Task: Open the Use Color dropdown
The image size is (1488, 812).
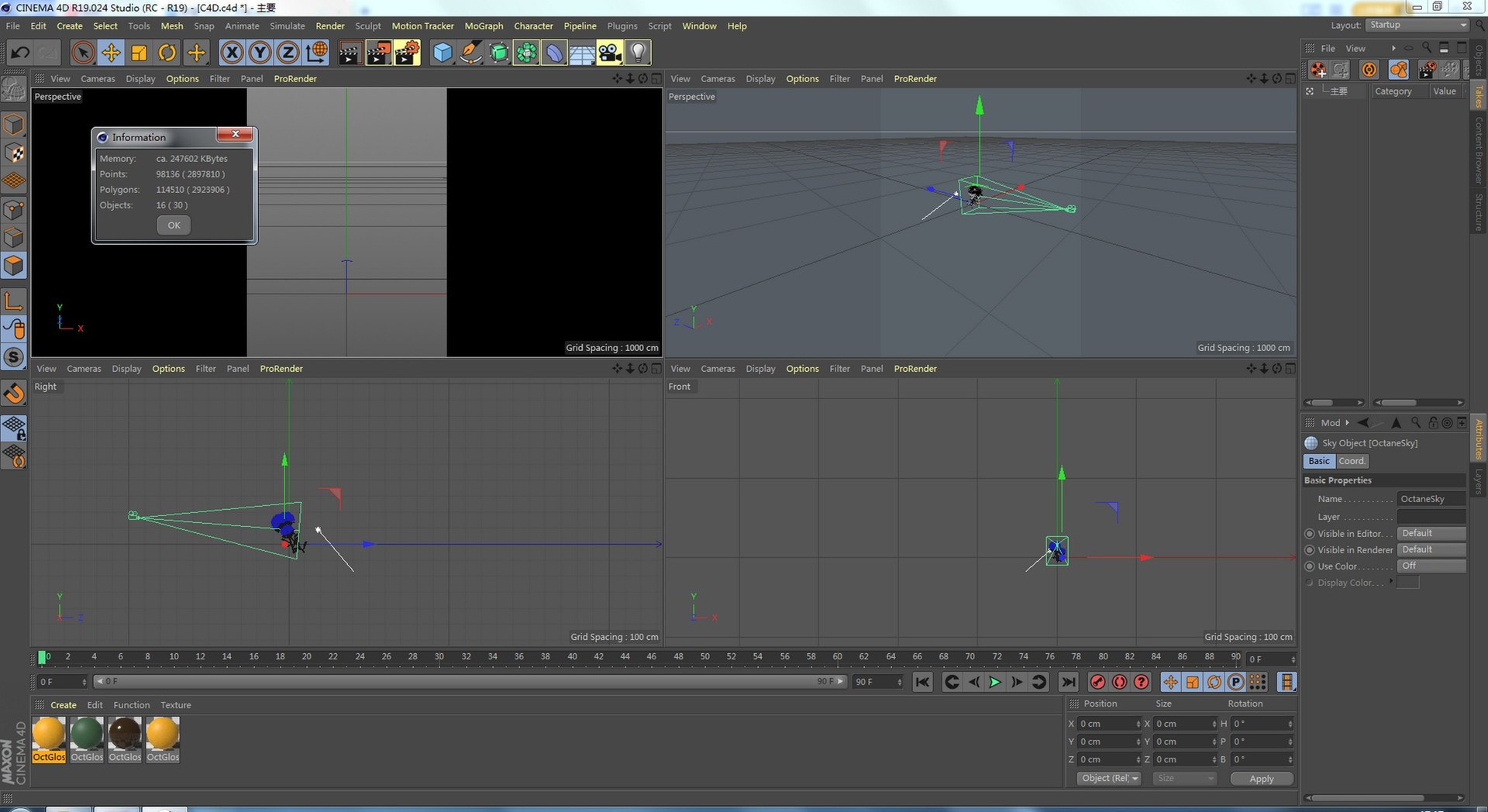Action: click(x=1431, y=566)
